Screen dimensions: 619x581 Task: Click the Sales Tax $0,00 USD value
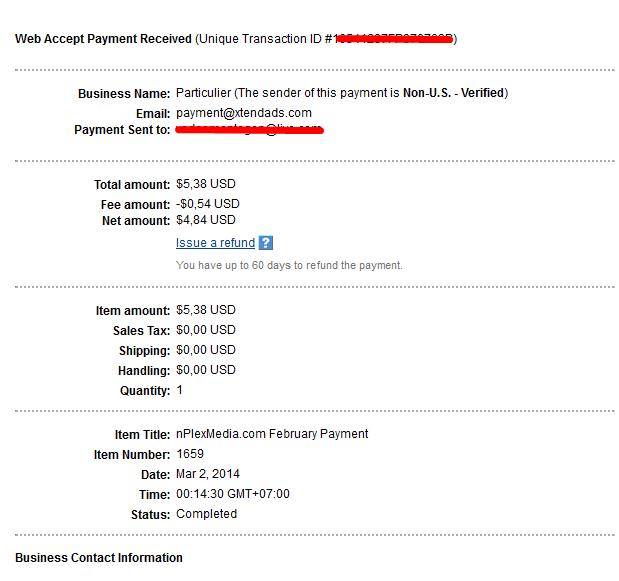pyautogui.click(x=206, y=330)
